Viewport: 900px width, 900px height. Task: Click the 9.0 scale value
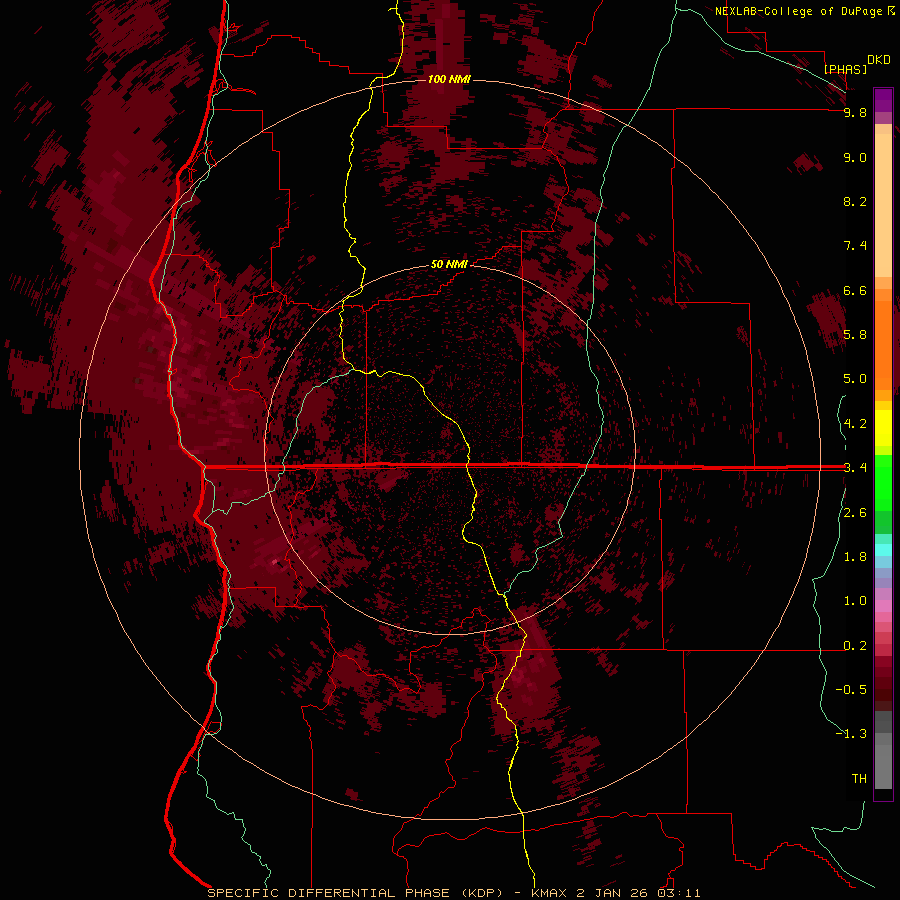pyautogui.click(x=855, y=157)
